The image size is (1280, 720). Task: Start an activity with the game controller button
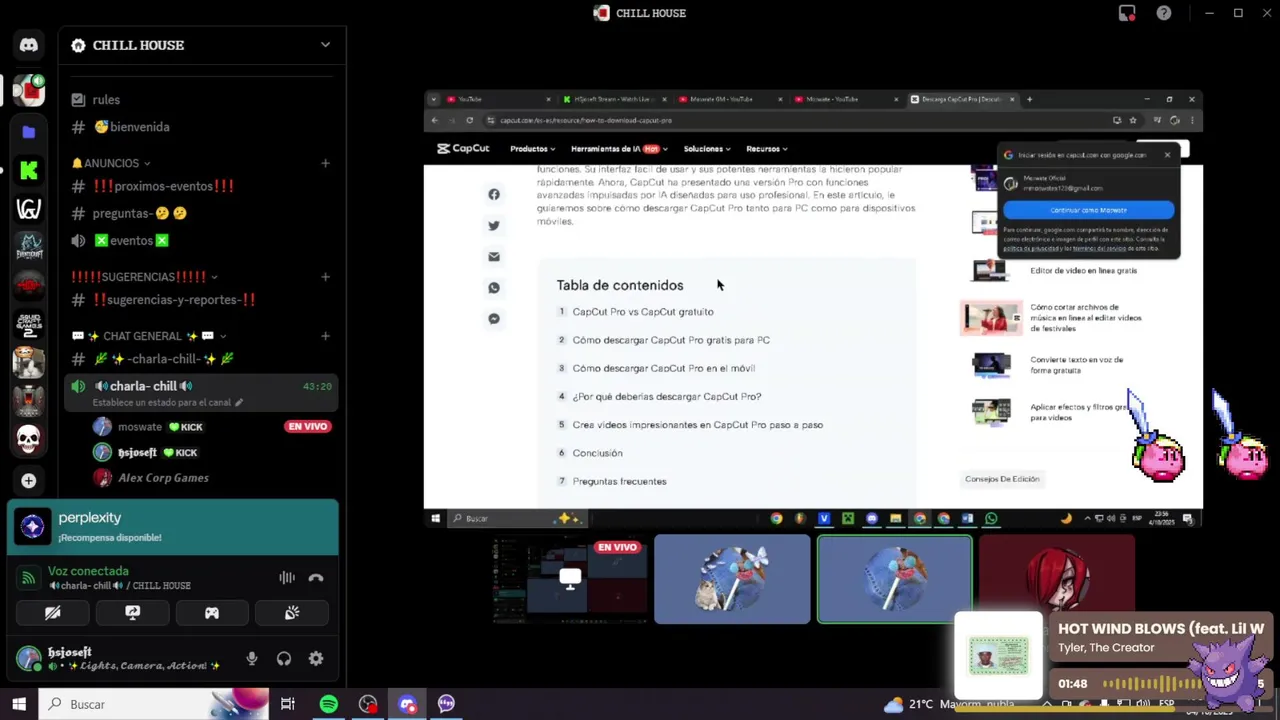pos(212,613)
